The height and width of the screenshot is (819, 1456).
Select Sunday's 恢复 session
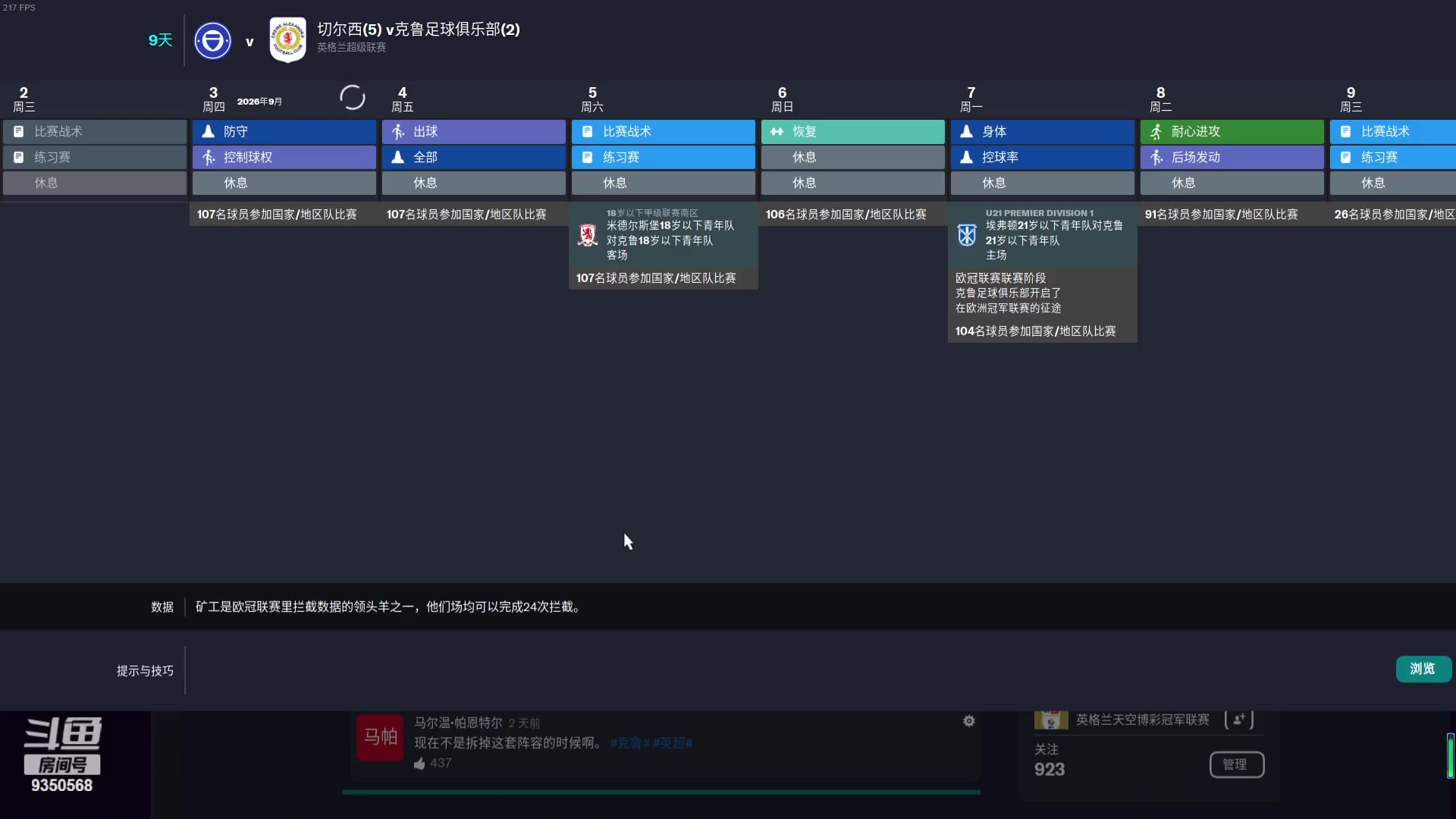coord(853,131)
